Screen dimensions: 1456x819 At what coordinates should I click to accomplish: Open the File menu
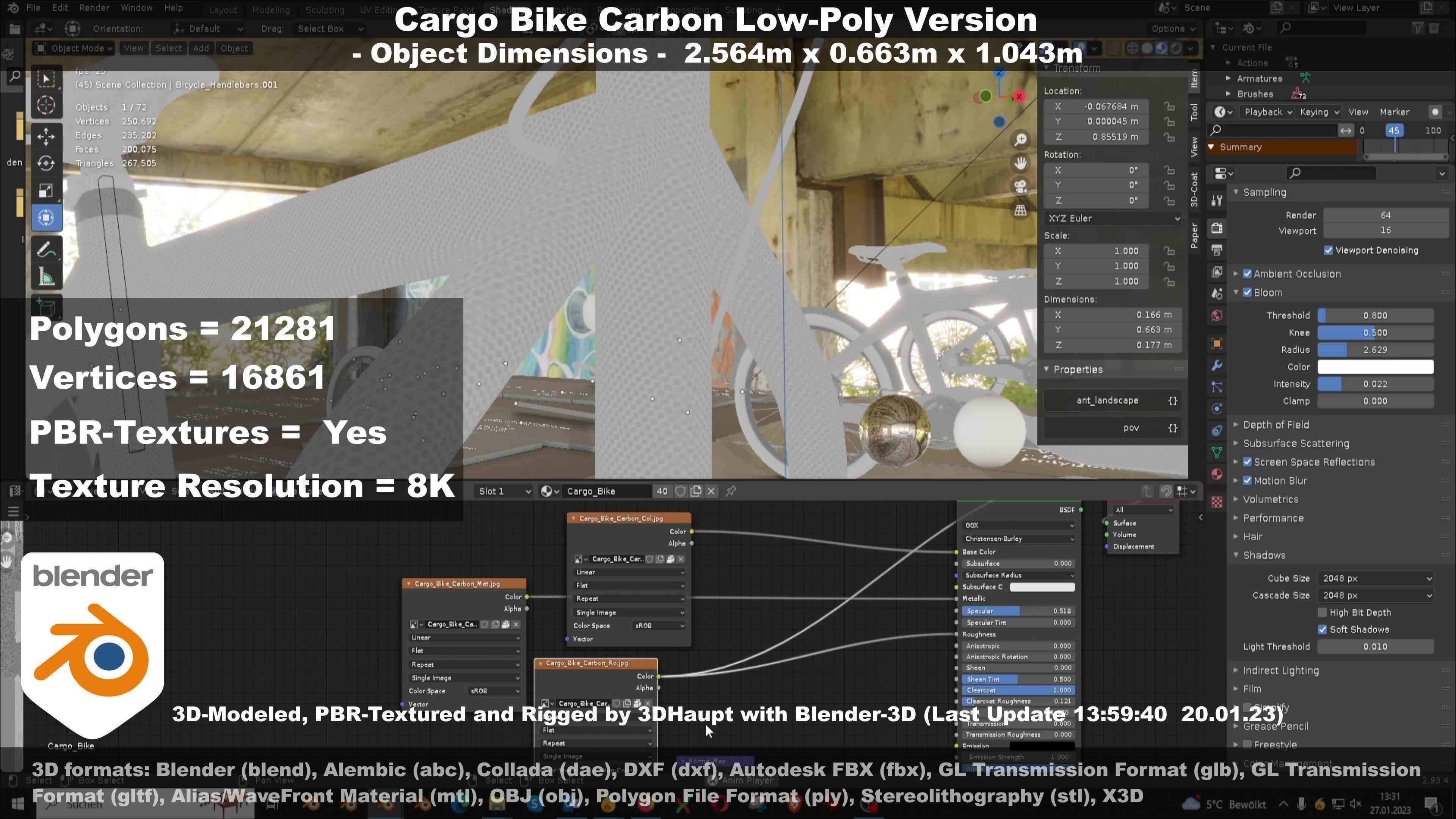click(x=33, y=8)
